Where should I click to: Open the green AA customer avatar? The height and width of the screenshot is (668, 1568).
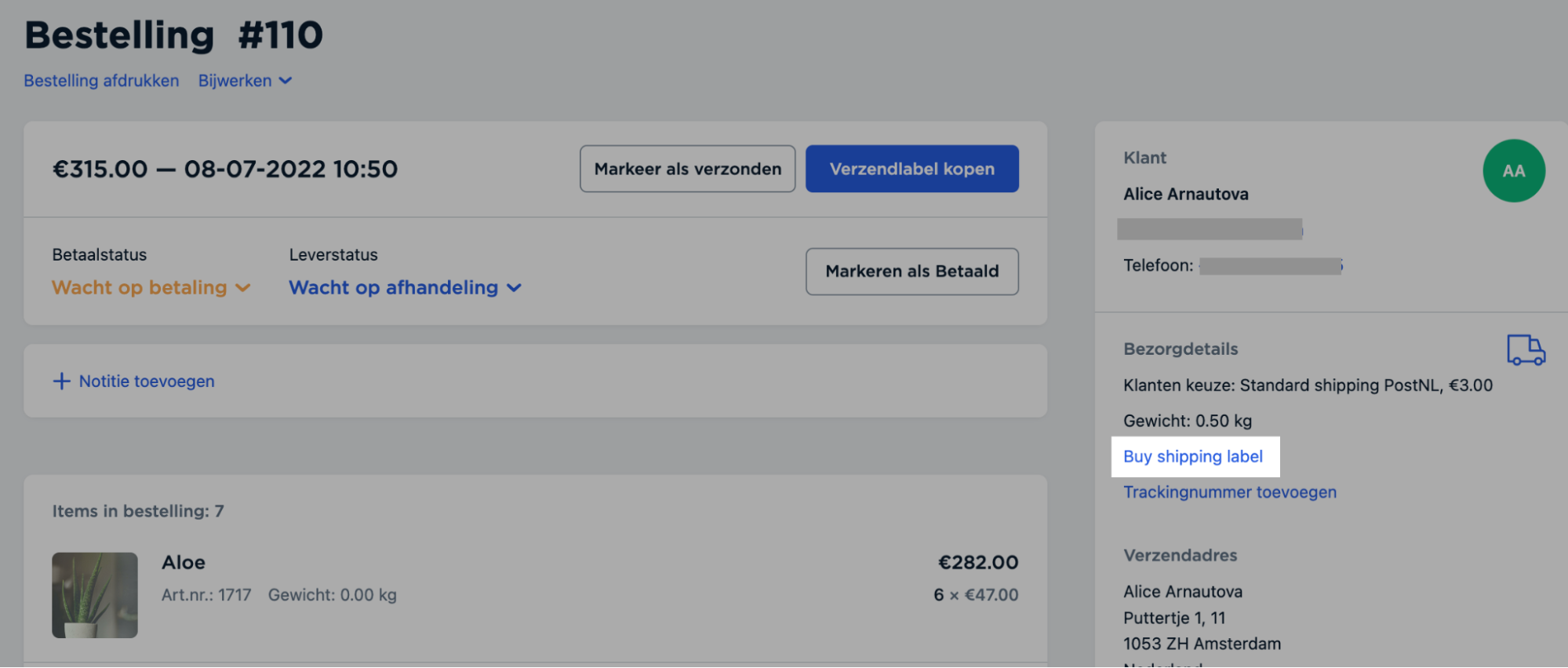click(1513, 170)
